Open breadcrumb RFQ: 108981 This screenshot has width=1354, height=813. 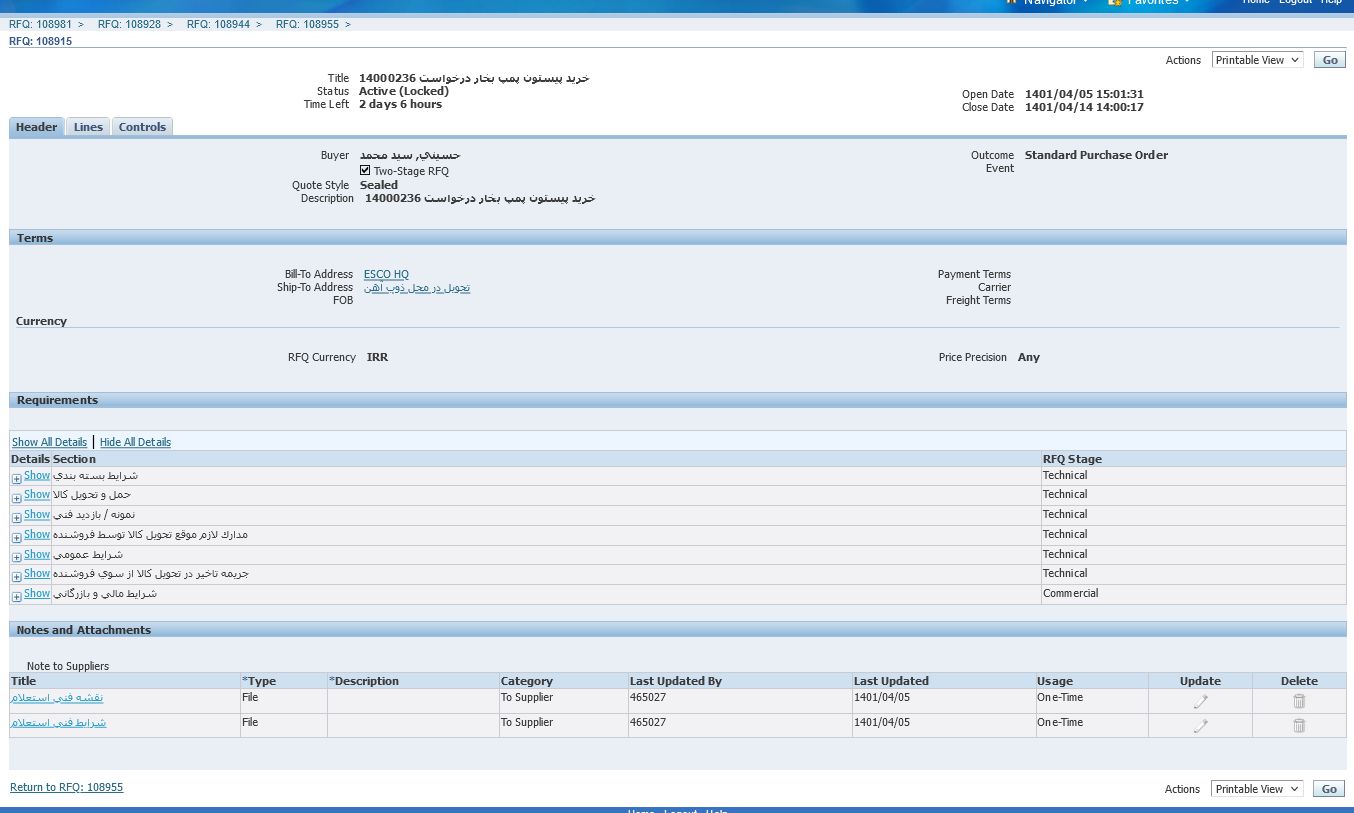click(x=41, y=24)
